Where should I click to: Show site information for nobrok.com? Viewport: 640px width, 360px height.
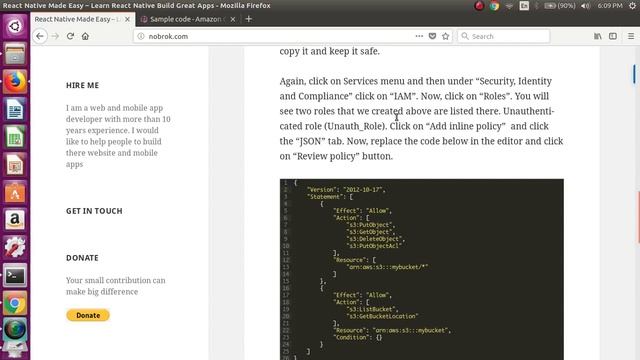pyautogui.click(x=141, y=36)
